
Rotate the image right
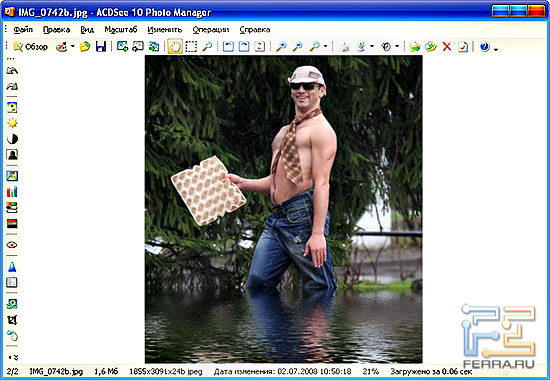tap(244, 47)
